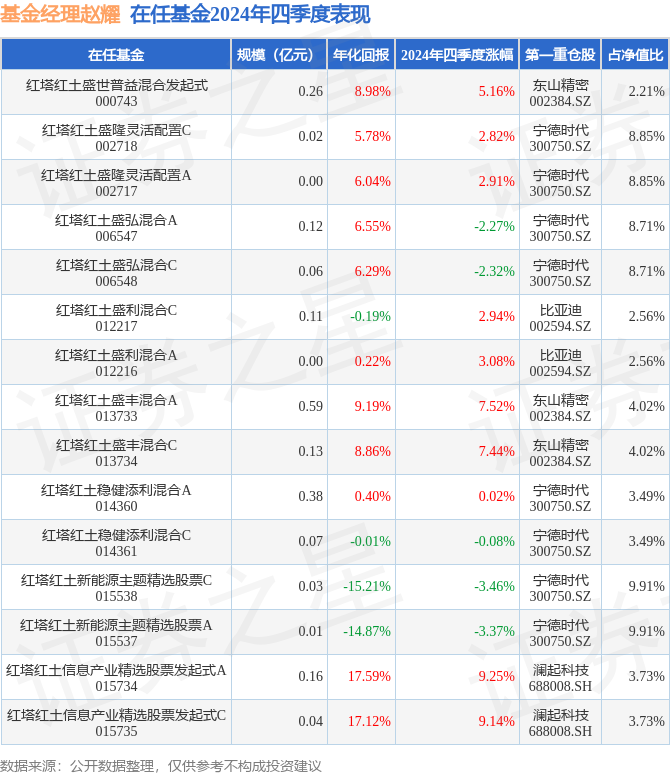This screenshot has width=670, height=775.
Task: Click the 占净值比 column header
Action: click(x=636, y=55)
